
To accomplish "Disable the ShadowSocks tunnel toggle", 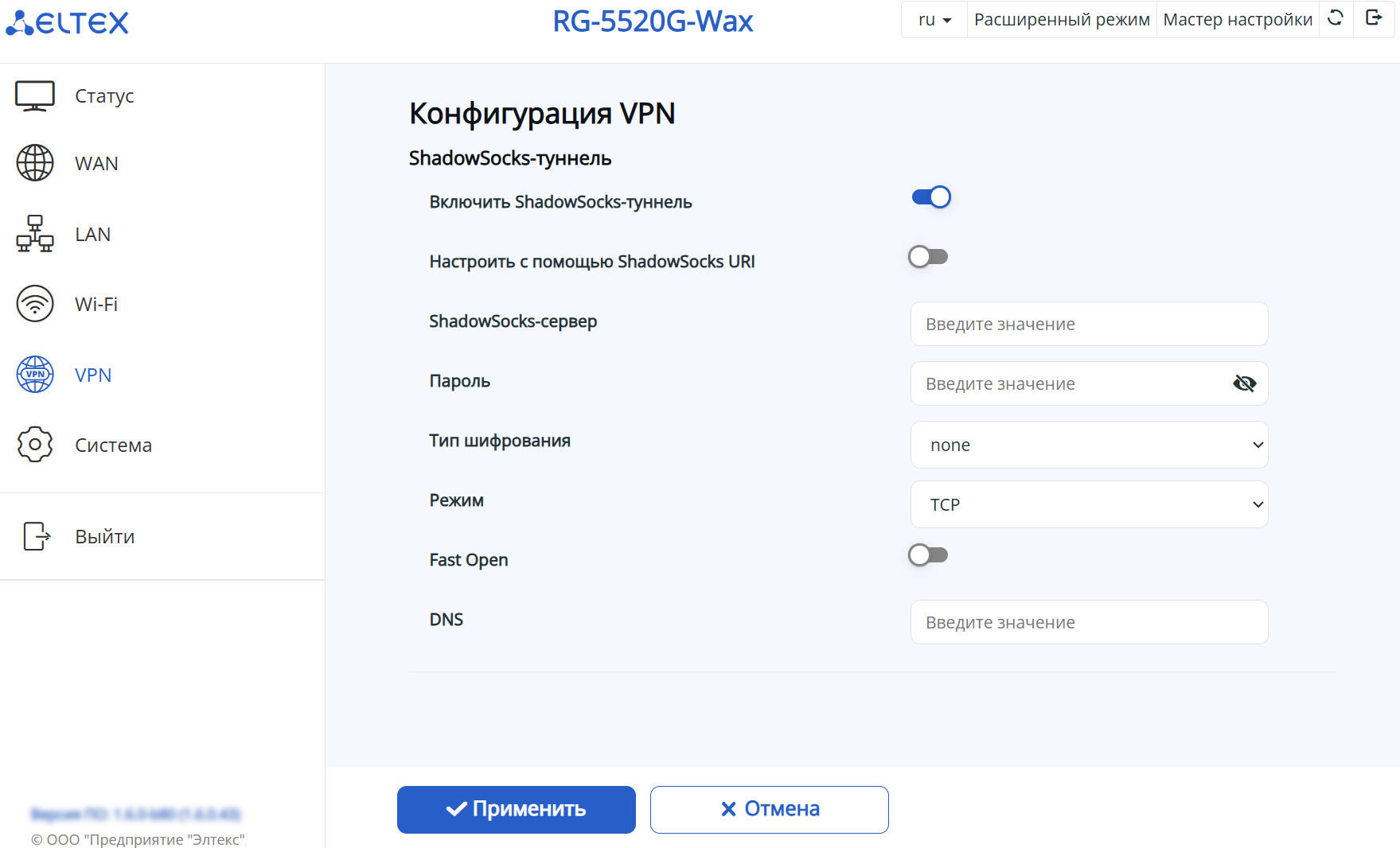I will pyautogui.click(x=930, y=197).
